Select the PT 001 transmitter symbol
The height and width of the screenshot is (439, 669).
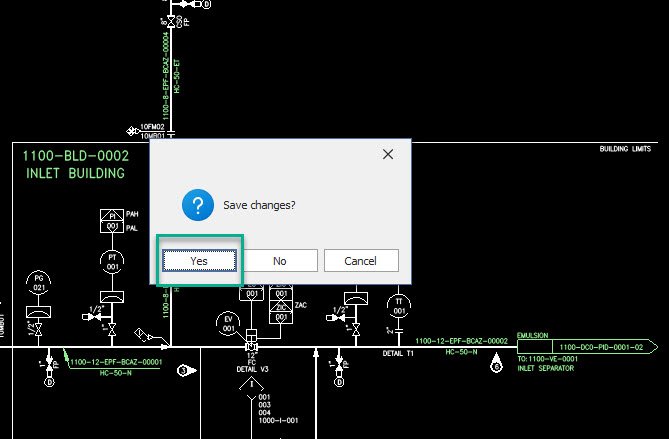(114, 262)
